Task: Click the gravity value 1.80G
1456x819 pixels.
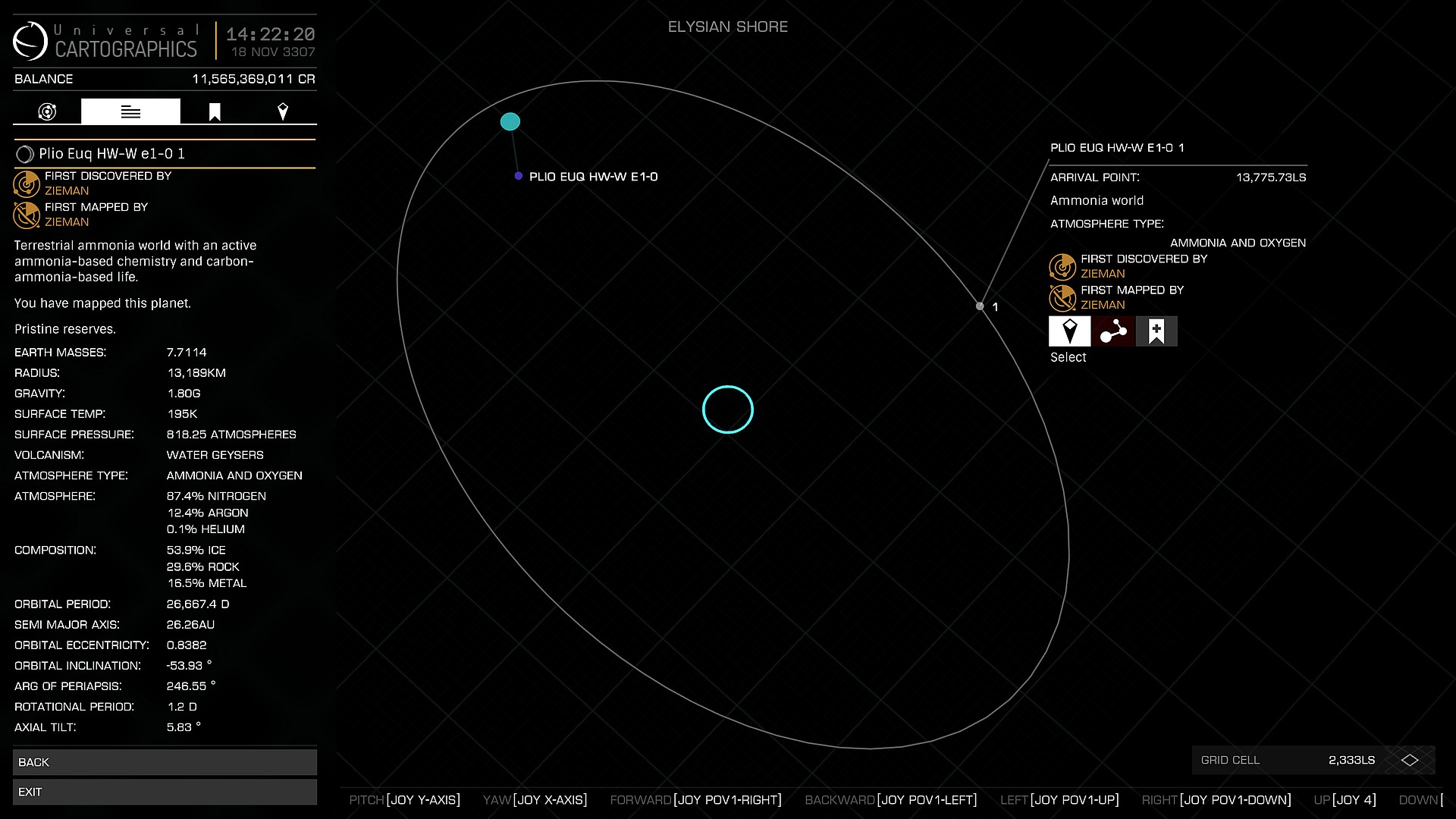Action: pos(184,394)
